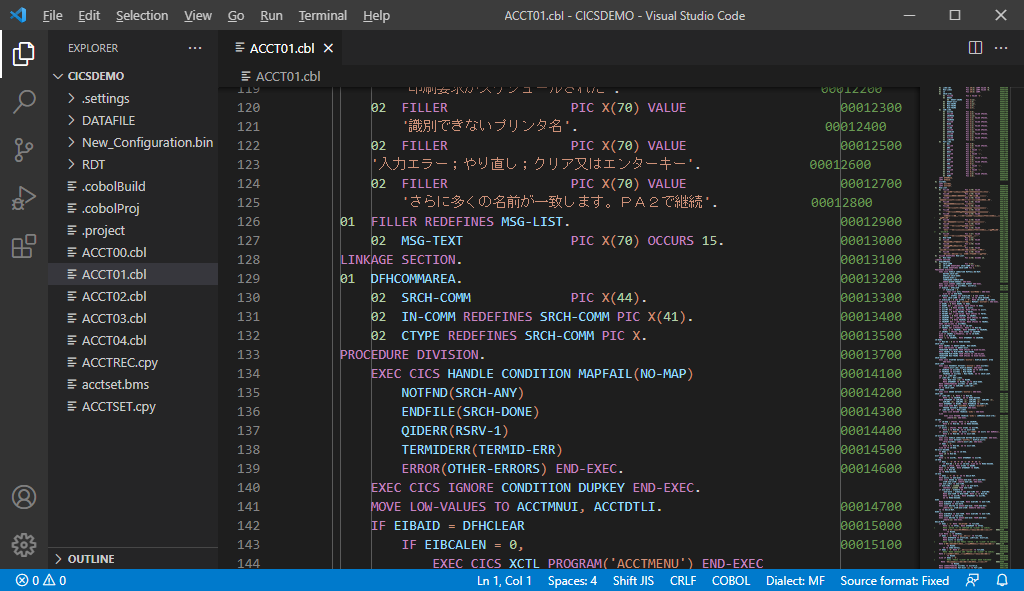Click the feedback icon in status bar
This screenshot has height=591, width=1024.
tap(972, 580)
